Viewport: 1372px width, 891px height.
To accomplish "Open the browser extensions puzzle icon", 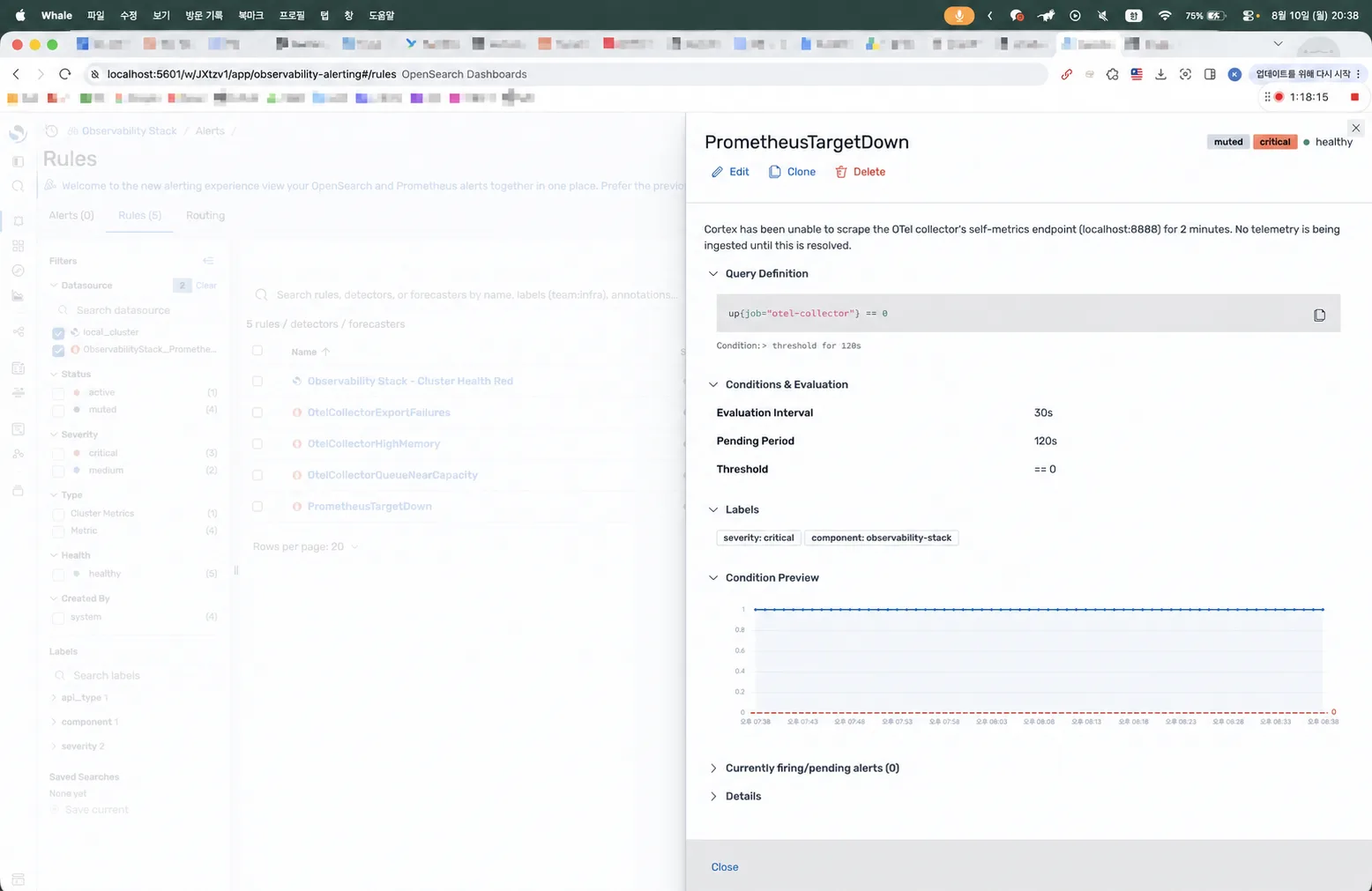I will click(x=1113, y=74).
